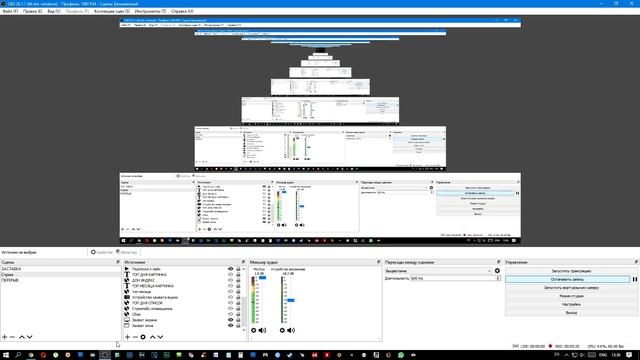Viewport: 640px width, 360px height.
Task: Show the ДОН ЯНДЕКС source
Action: (231, 280)
